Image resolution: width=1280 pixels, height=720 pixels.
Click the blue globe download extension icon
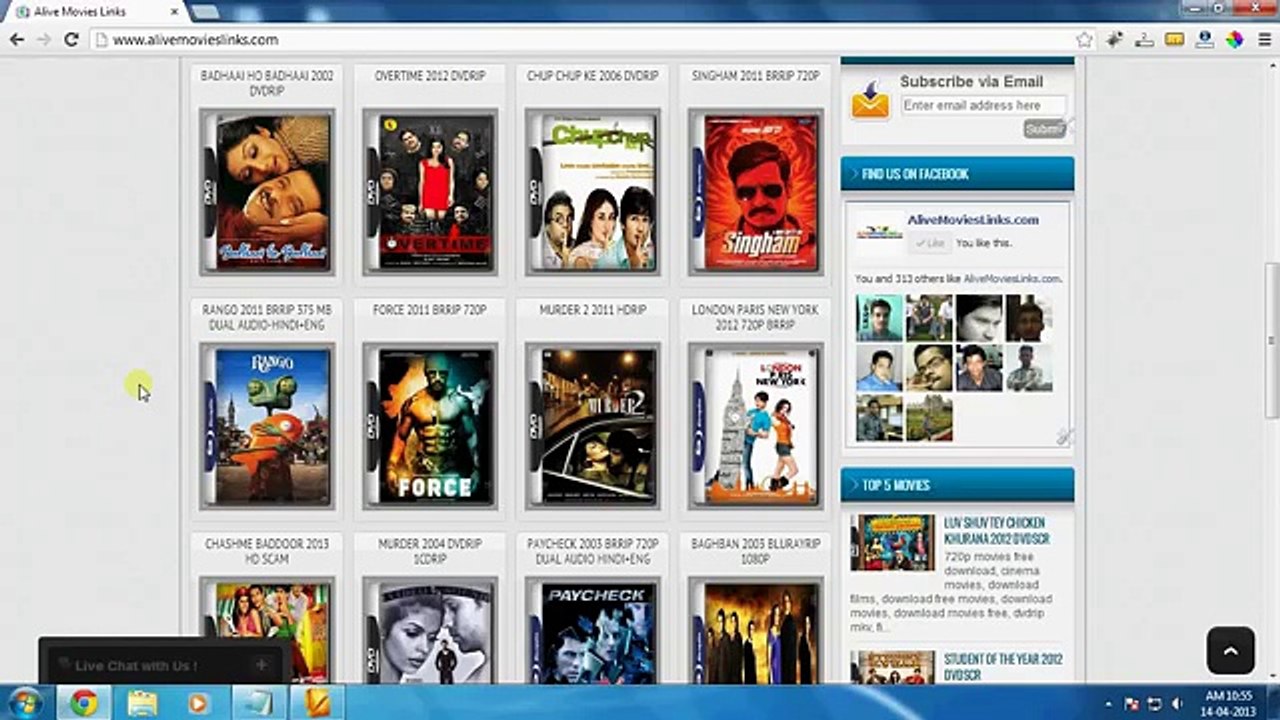(1205, 40)
